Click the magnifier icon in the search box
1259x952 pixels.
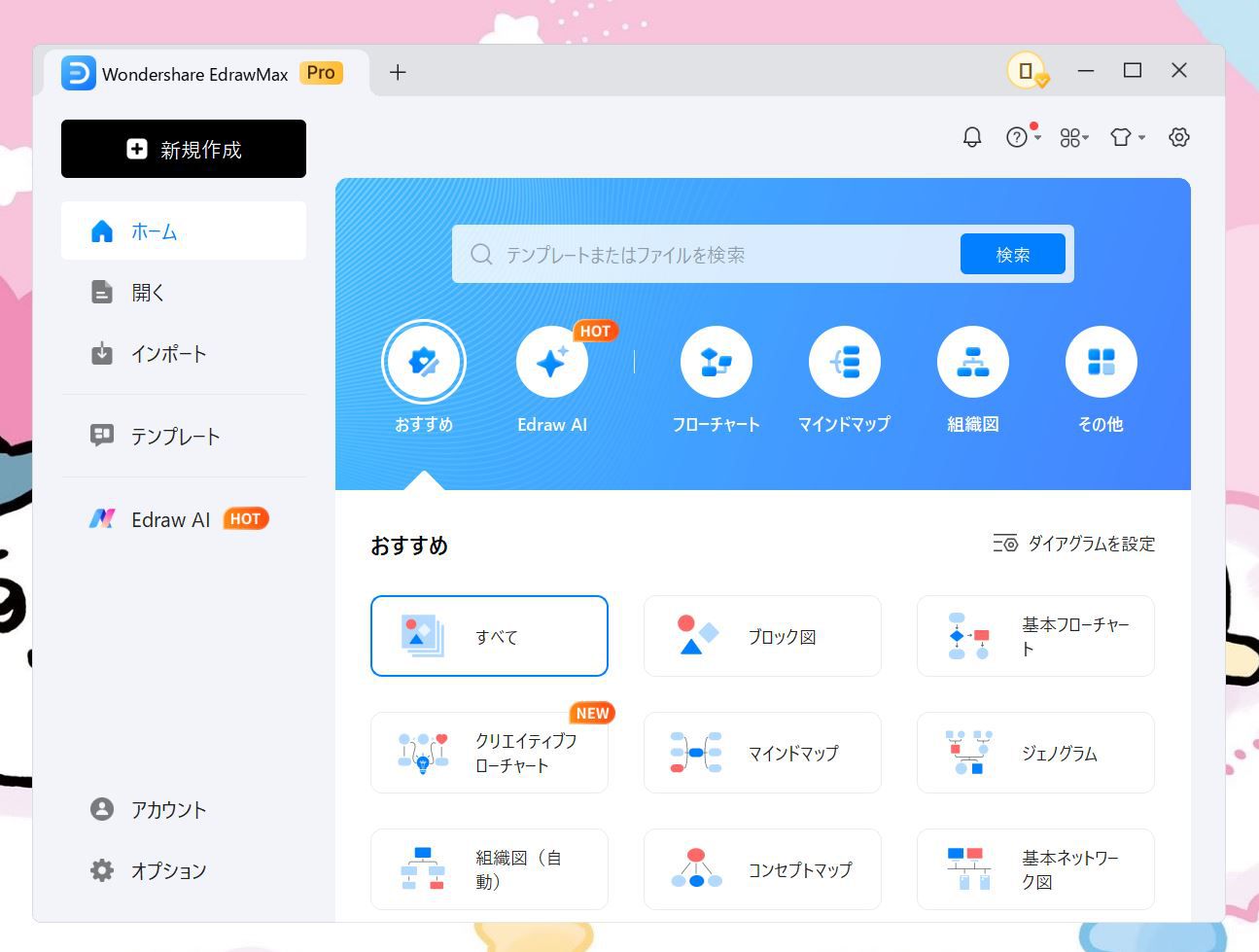point(481,254)
